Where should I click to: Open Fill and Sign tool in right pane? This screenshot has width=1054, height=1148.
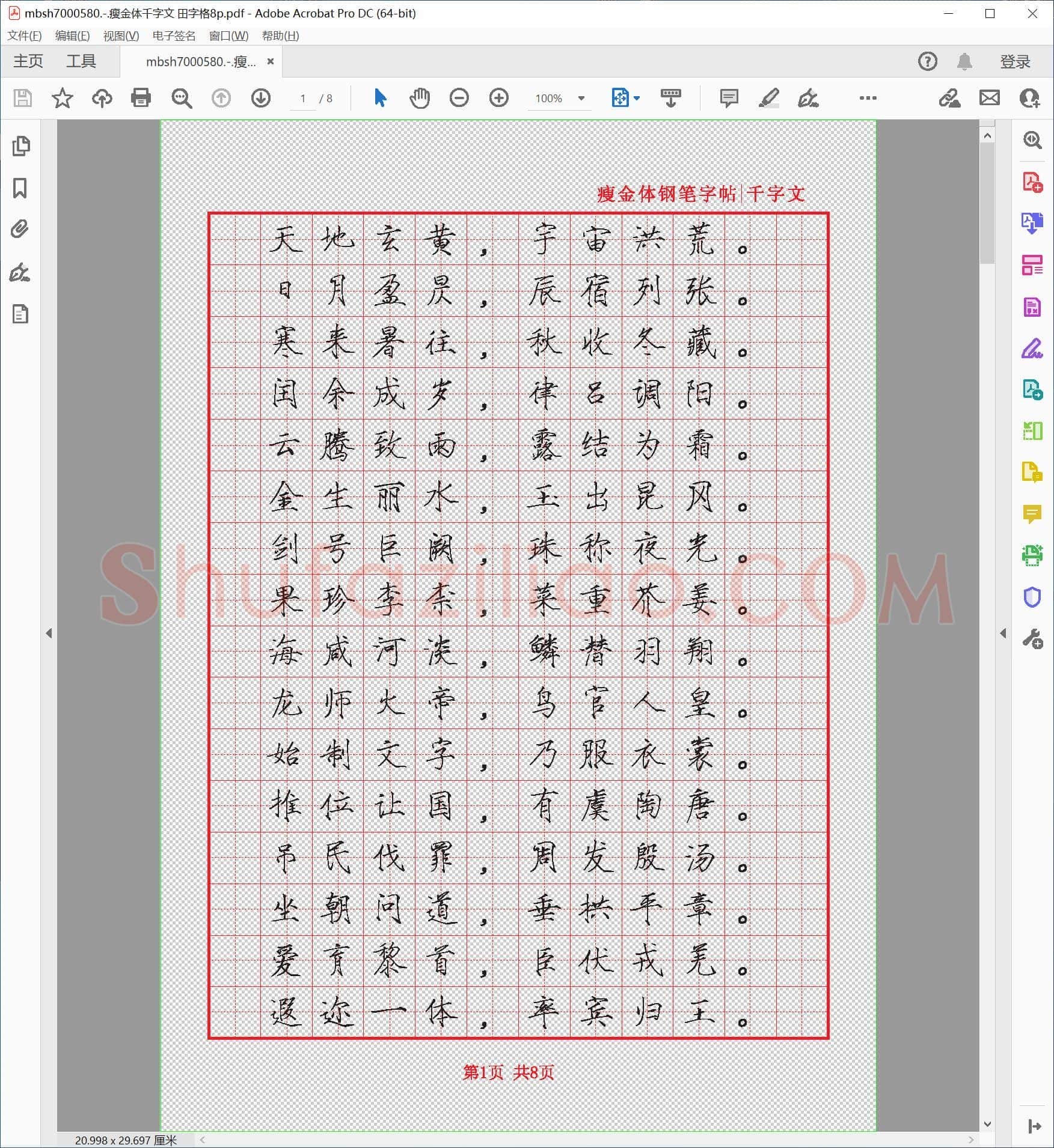[1033, 349]
